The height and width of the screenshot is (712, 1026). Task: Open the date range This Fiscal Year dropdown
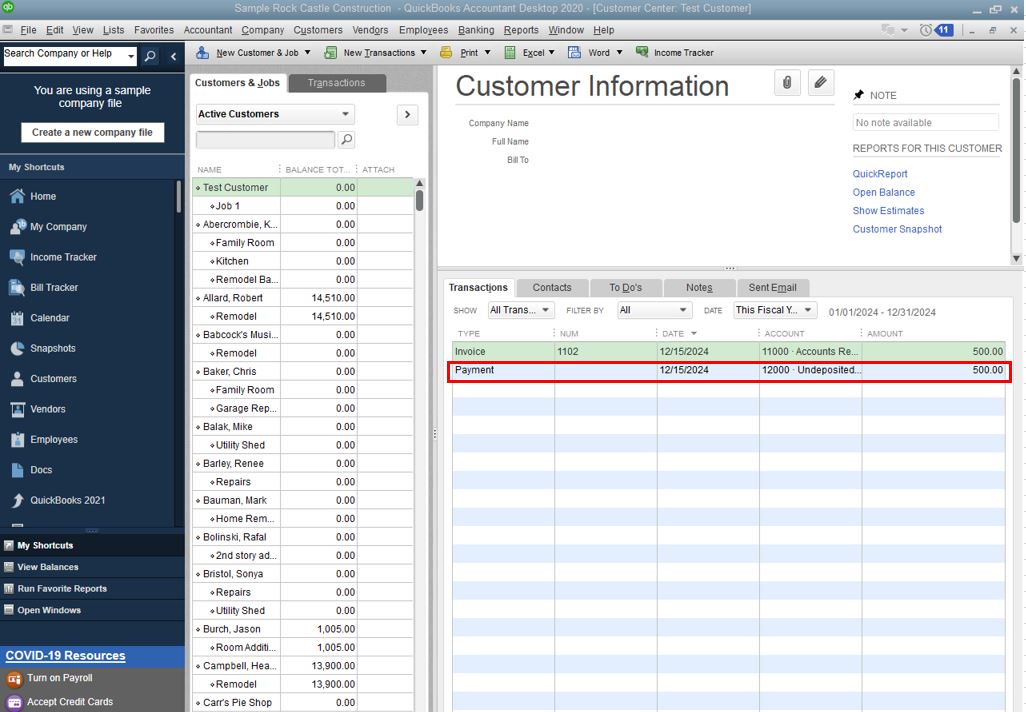point(775,311)
